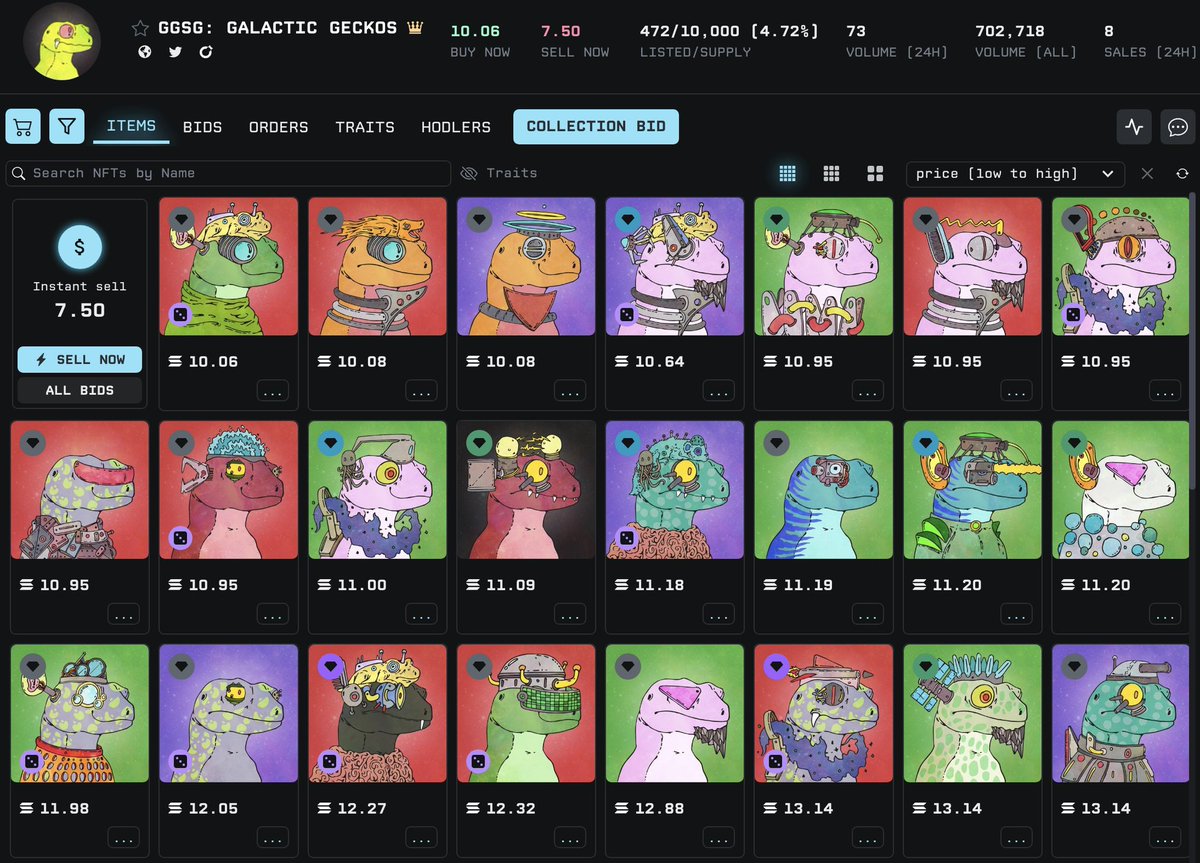
Task: Open the ... menu on the 10.64 card
Action: pos(720,392)
